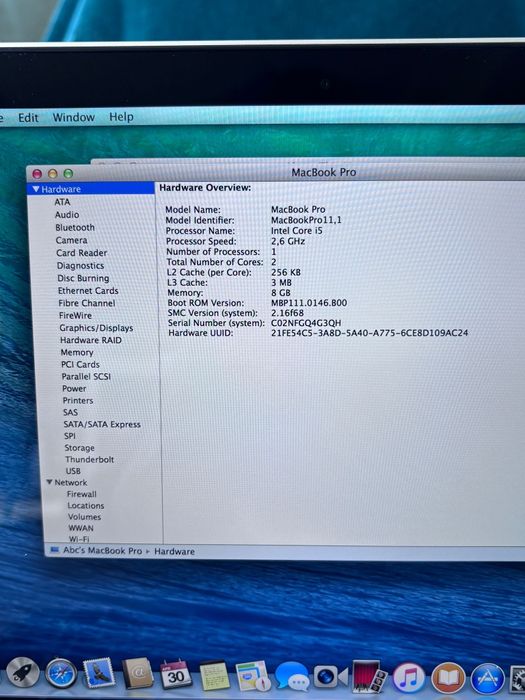Click Model Identifier value MacBookPro11,1
The height and width of the screenshot is (700, 525).
[x=306, y=220]
